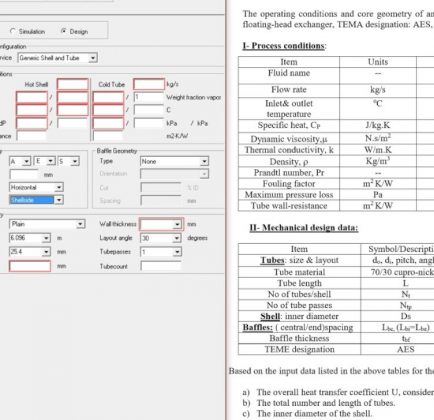Click the empty tube pitch mm field

[x=30, y=266]
